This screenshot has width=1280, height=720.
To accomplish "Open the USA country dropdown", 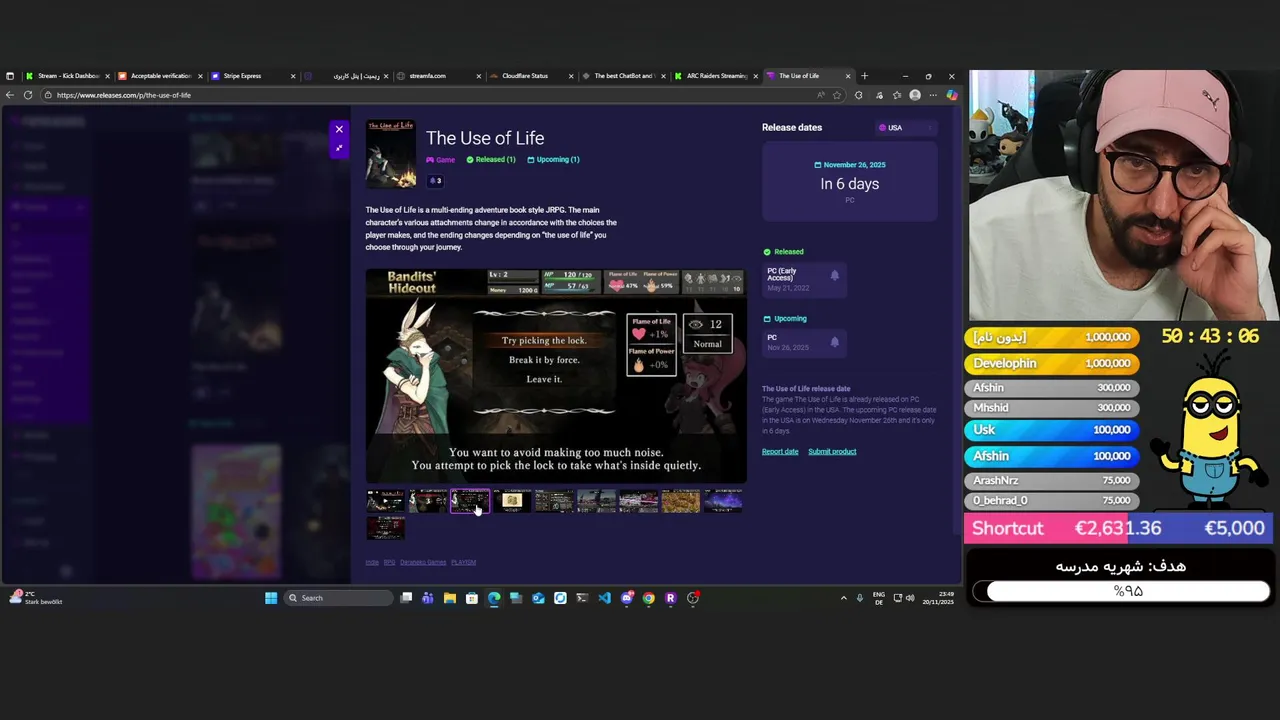I will (x=906, y=128).
